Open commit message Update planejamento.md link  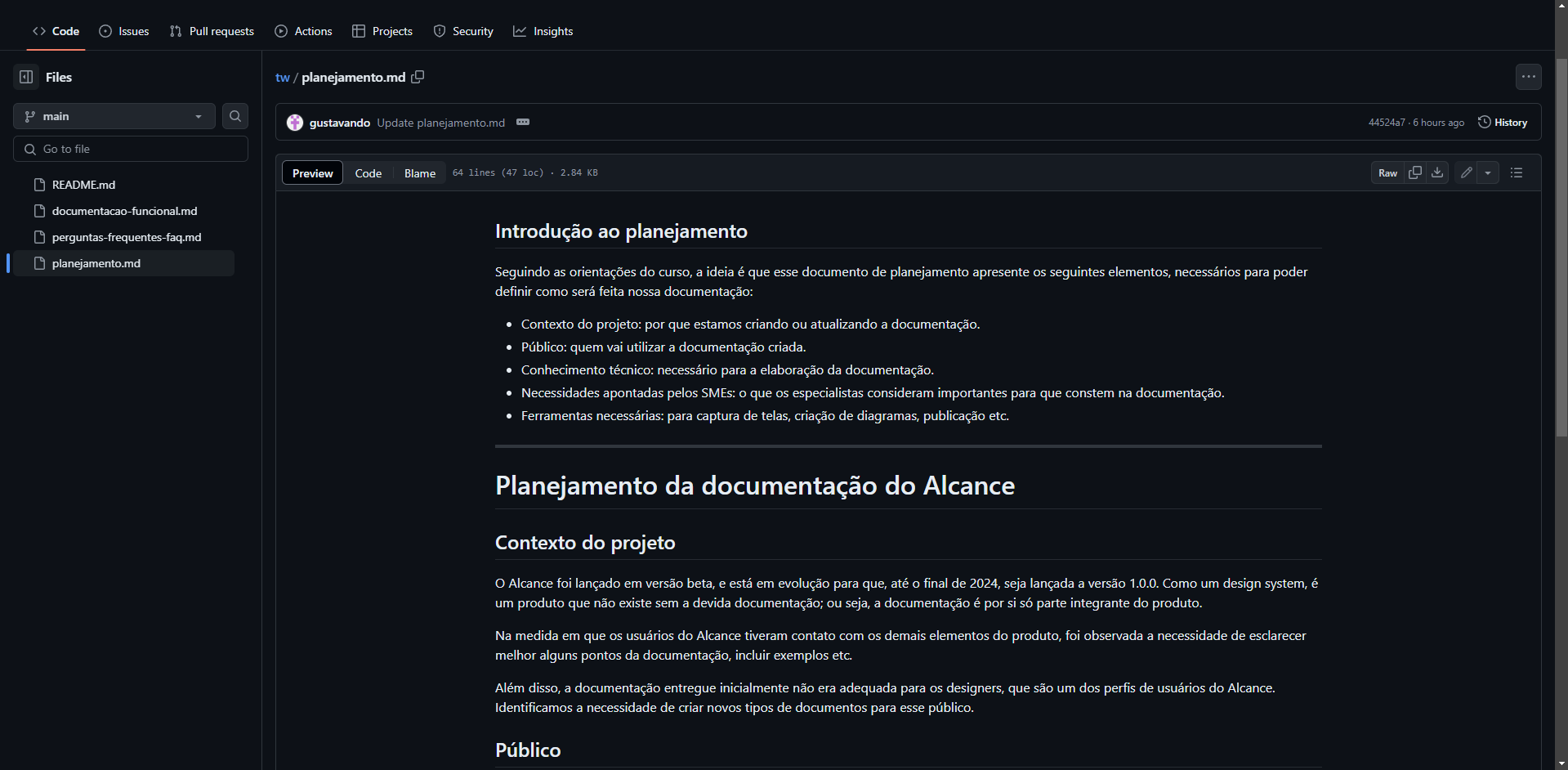click(440, 123)
